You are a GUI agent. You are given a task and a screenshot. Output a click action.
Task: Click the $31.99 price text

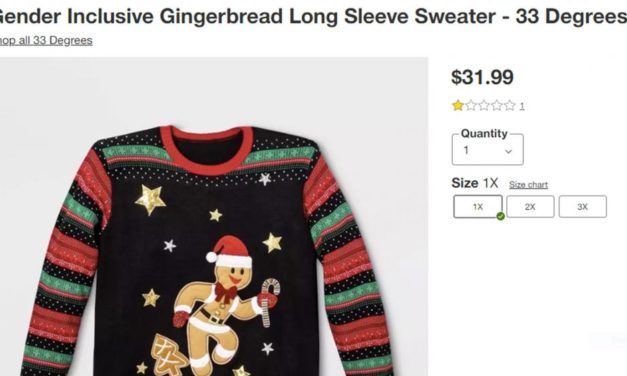click(x=482, y=77)
